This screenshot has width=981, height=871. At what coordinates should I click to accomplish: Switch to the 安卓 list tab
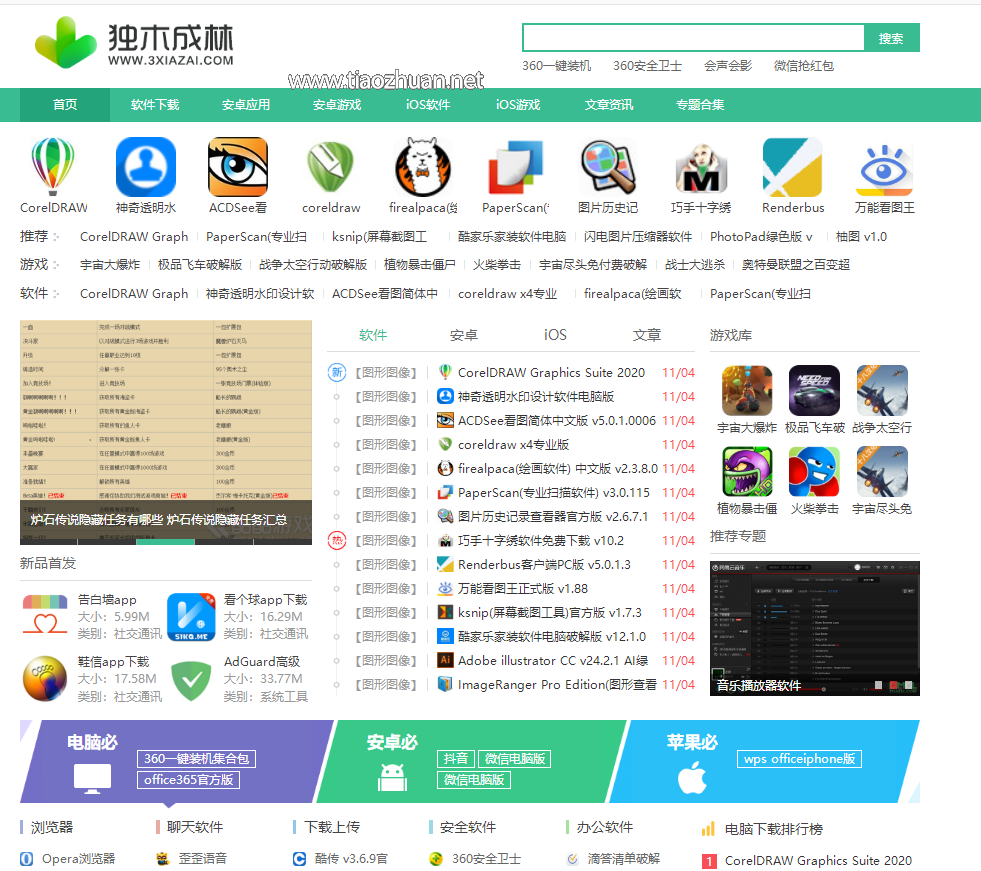tap(464, 335)
